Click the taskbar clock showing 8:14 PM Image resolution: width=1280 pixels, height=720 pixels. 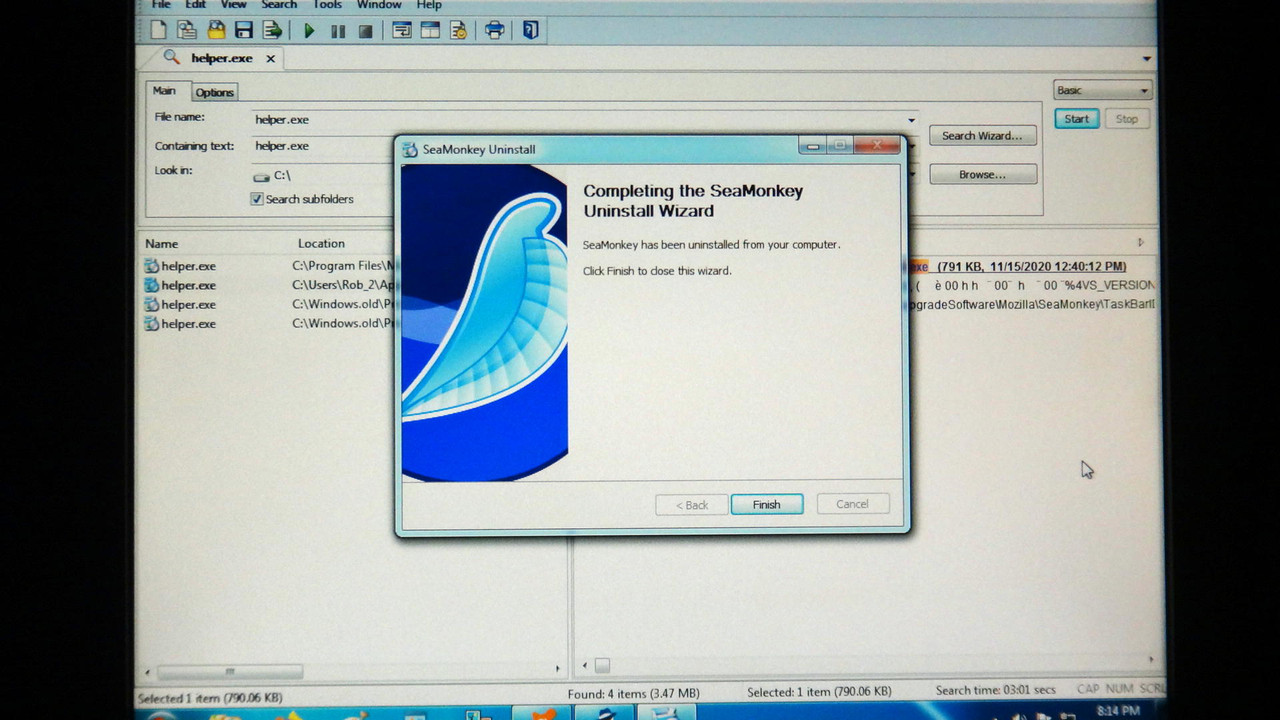(1118, 711)
